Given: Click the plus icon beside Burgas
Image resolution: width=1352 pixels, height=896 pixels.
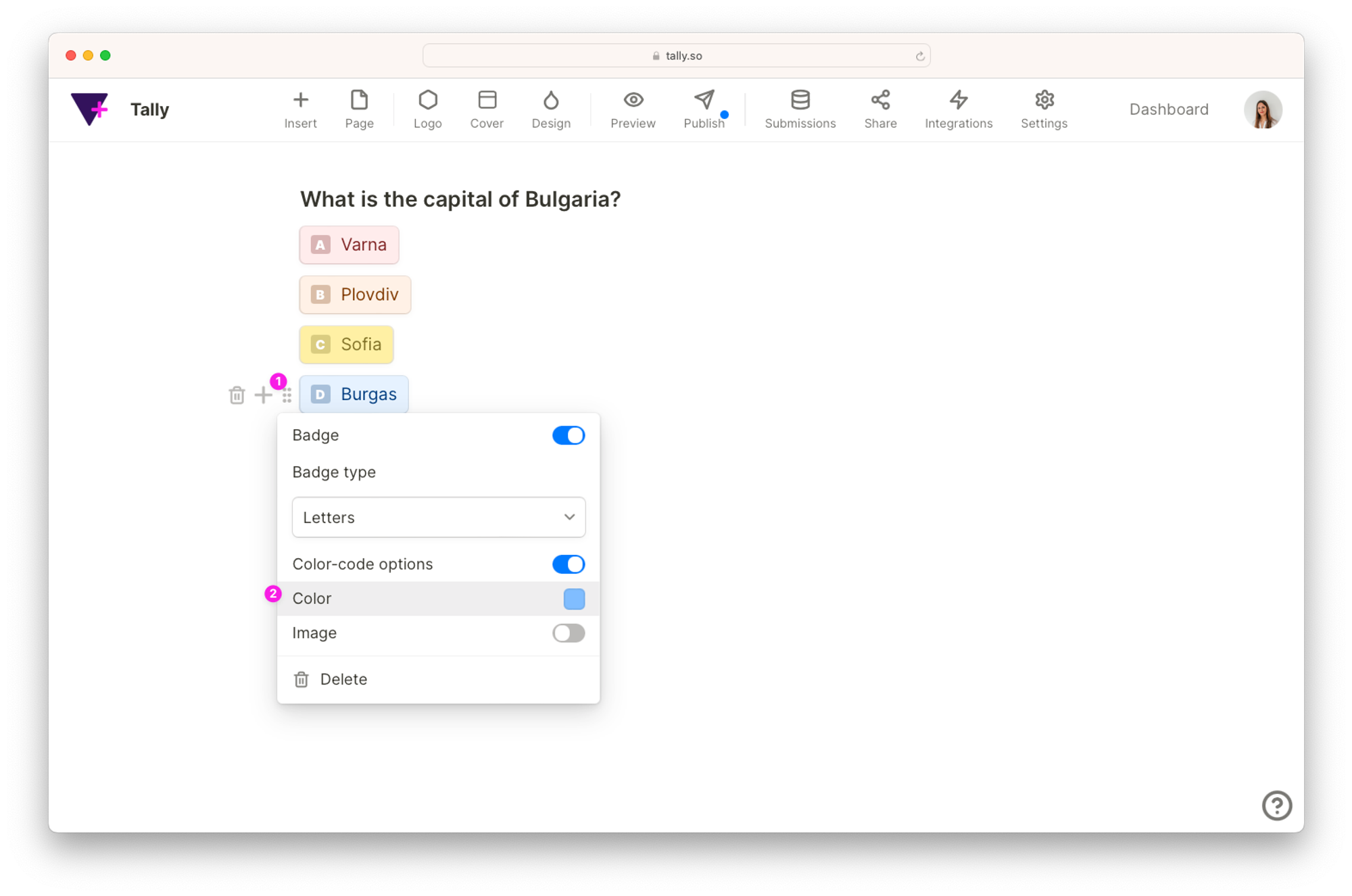Looking at the screenshot, I should coord(263,395).
